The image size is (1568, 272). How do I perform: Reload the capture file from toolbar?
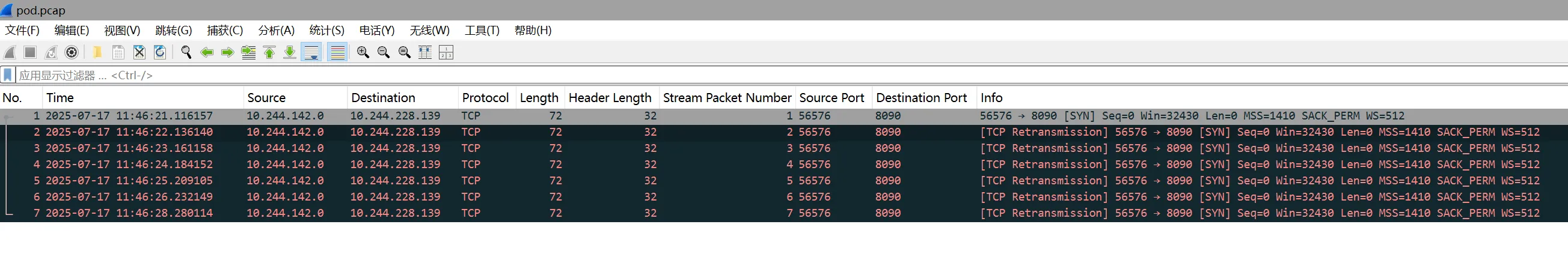160,52
